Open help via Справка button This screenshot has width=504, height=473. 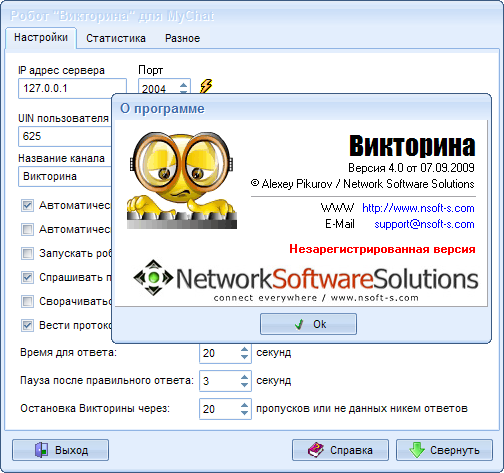340,450
